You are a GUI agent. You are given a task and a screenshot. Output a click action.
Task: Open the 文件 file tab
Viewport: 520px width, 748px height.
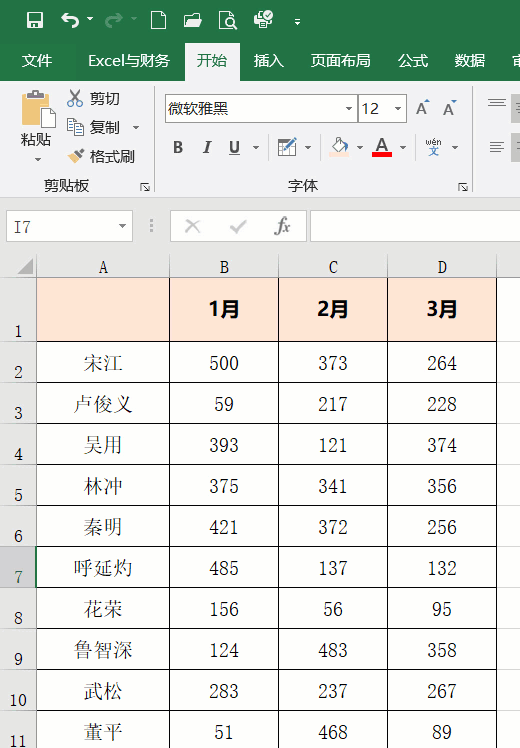37,61
